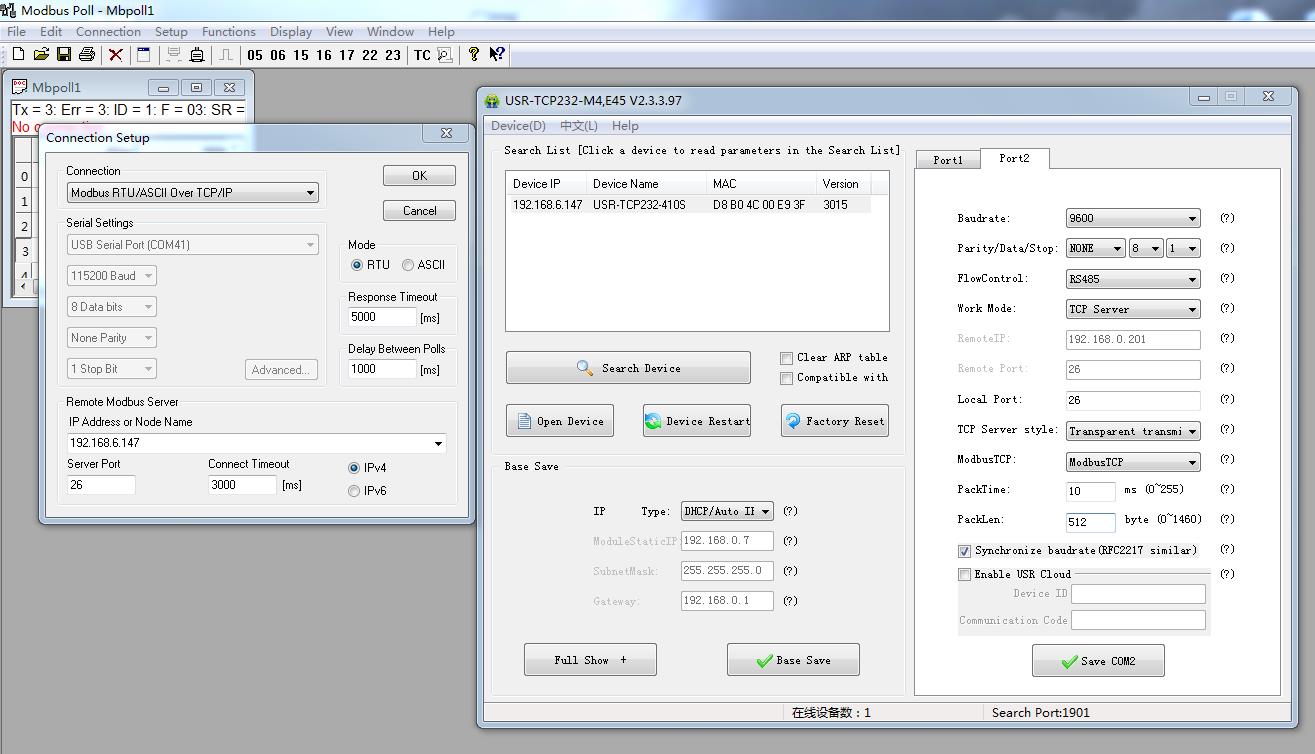This screenshot has height=754, width=1315.
Task: Click the yellow question mark About icon
Action: pos(474,55)
